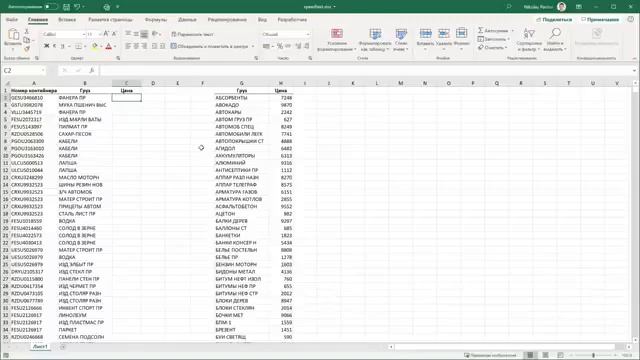Screen dimensions: 640x360
Task: Switch to the Формулы ribbon tab
Action: click(x=156, y=20)
